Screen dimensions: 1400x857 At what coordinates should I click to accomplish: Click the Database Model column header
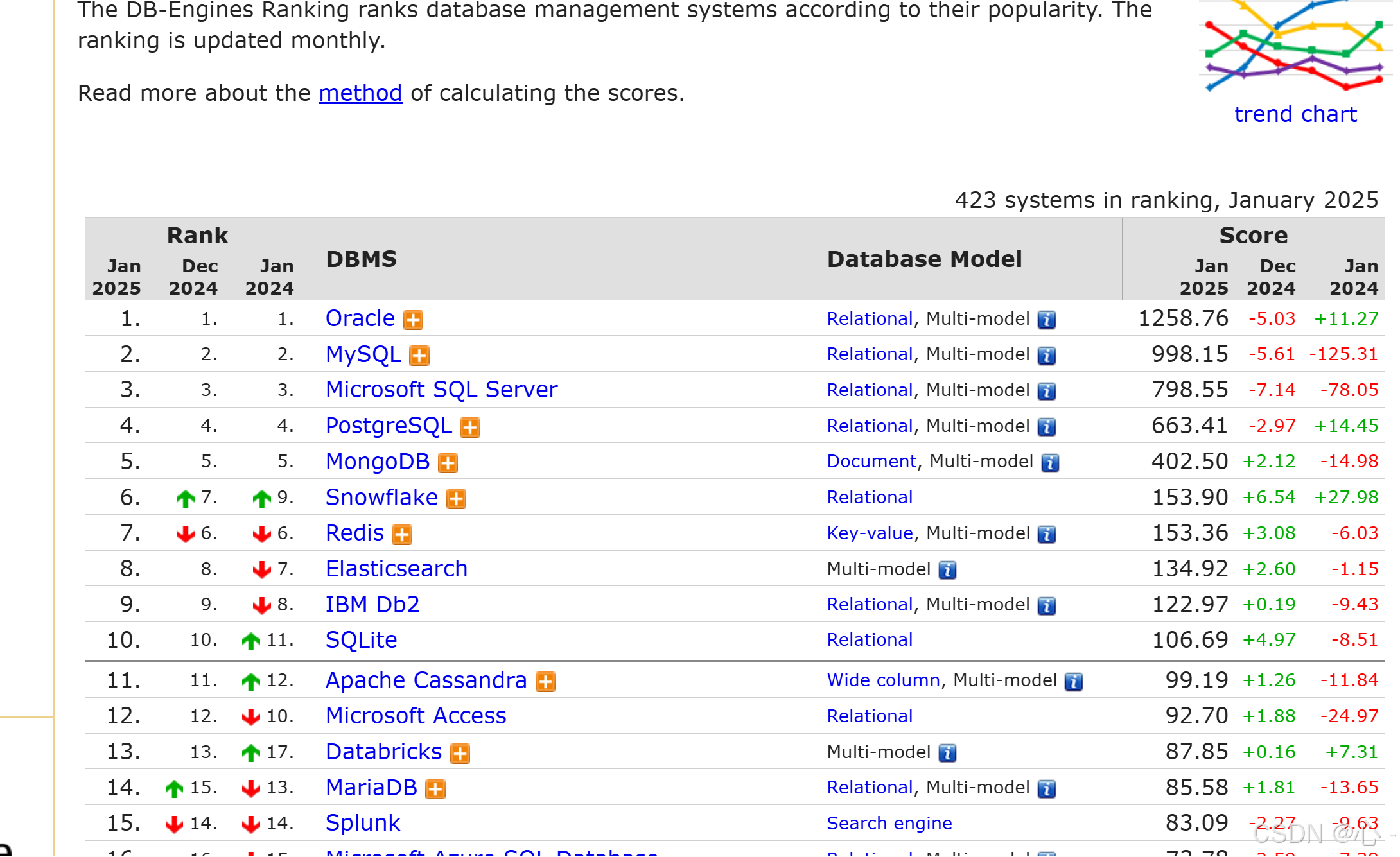[924, 259]
